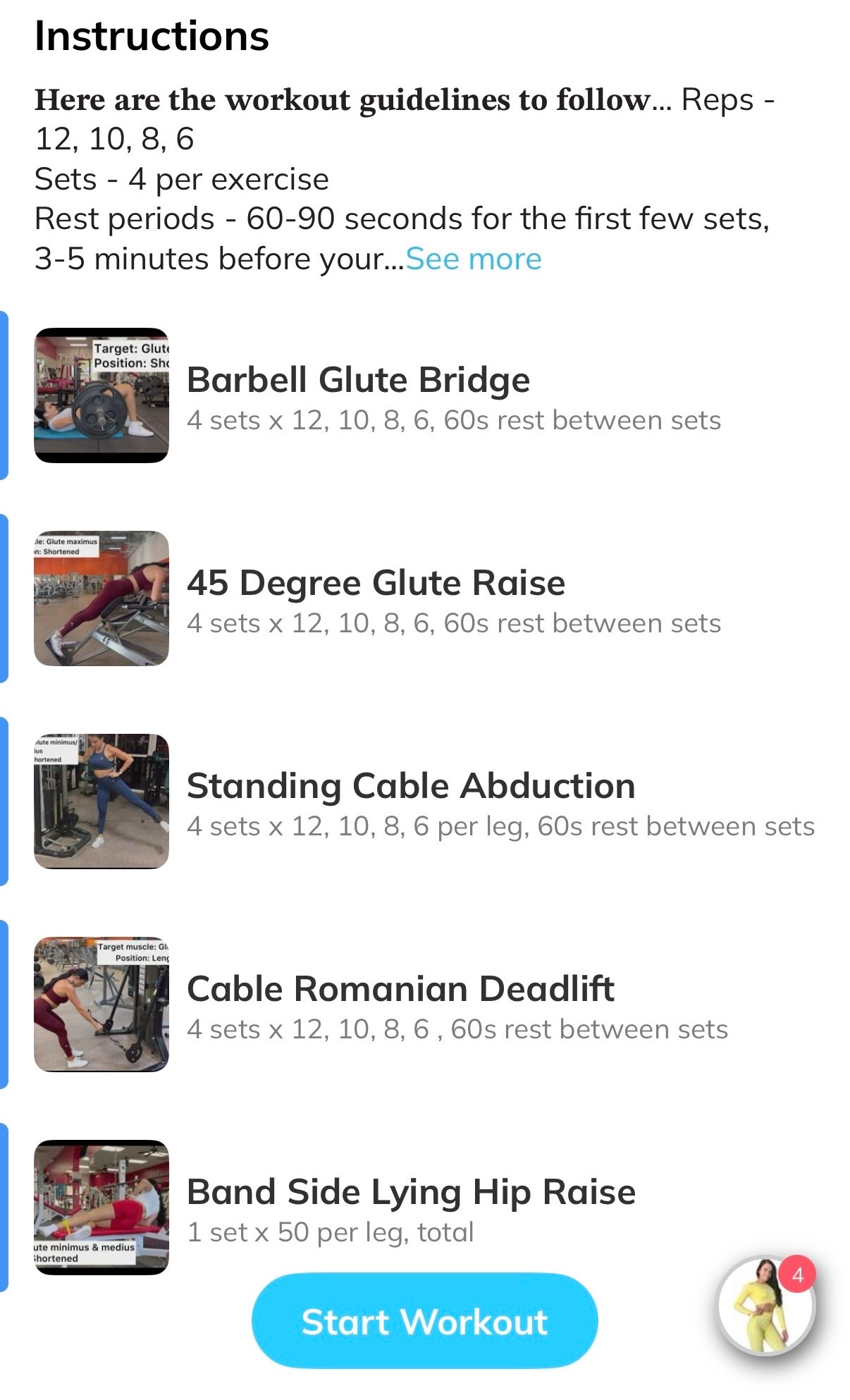
Task: Open Standing Cable Abduction thumbnail
Action: (x=101, y=802)
